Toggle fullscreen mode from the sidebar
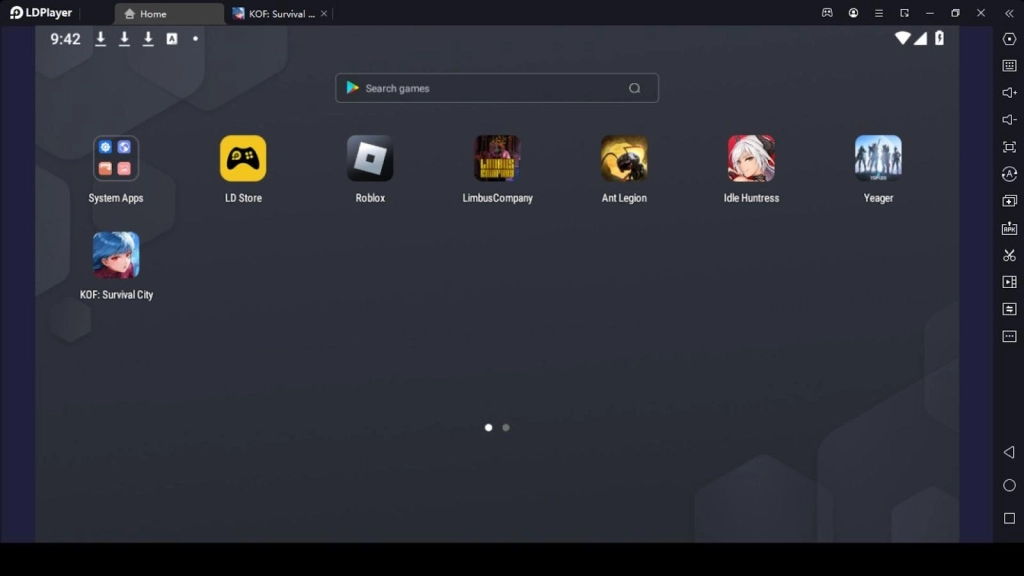1024x576 pixels. 1009,147
